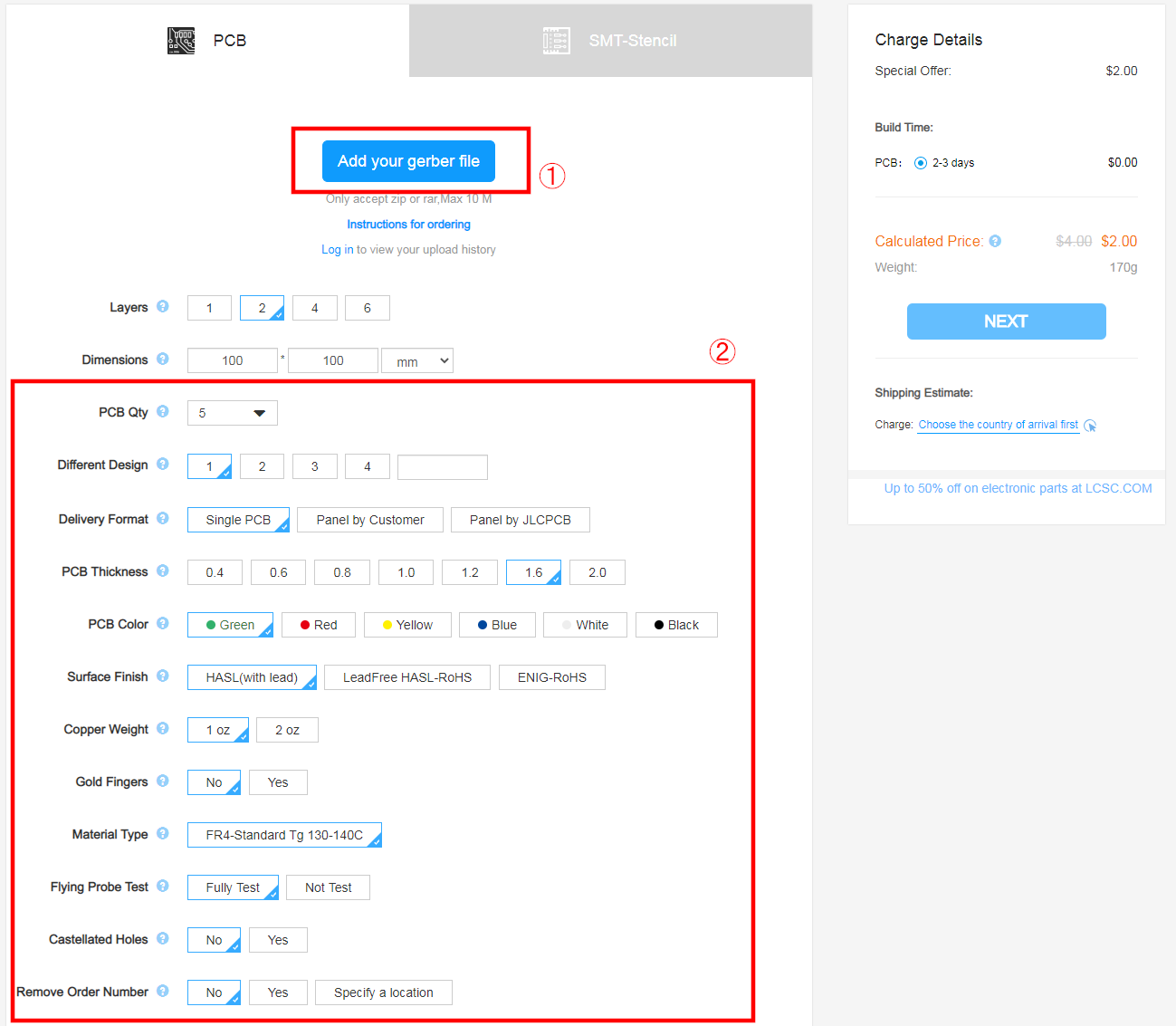Click Add your gerber file button

click(408, 161)
